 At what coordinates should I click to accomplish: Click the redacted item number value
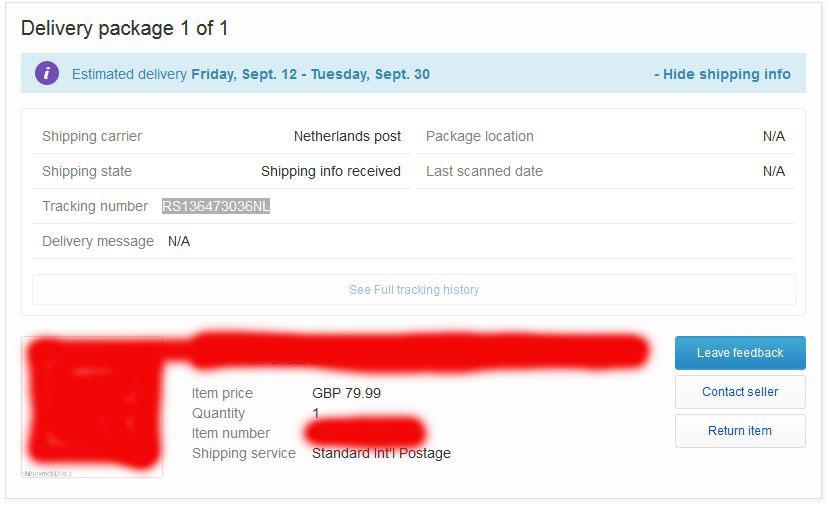coord(366,433)
